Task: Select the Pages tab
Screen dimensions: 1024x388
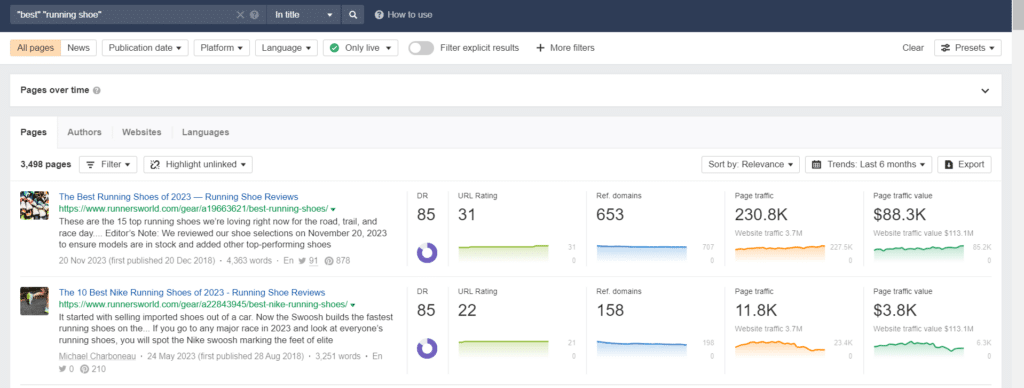Action: pos(33,132)
